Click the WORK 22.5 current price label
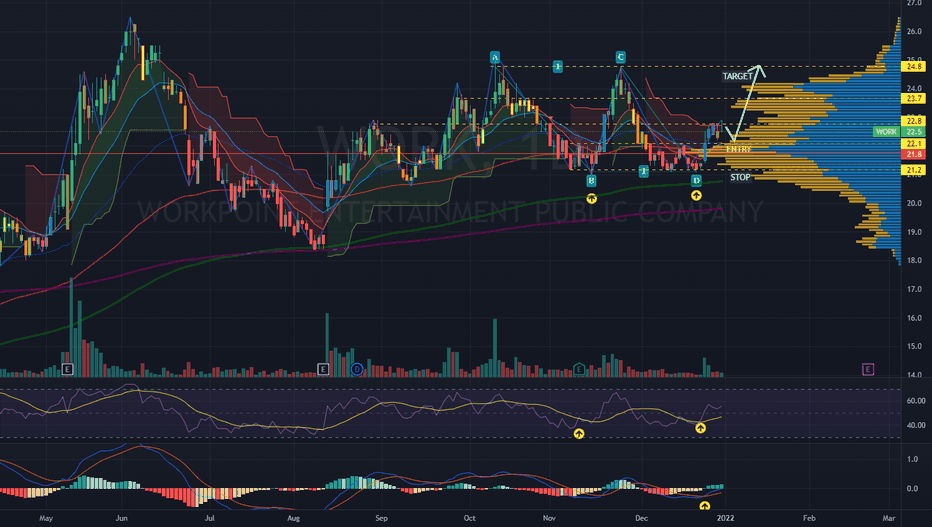The width and height of the screenshot is (932, 527). coord(899,132)
